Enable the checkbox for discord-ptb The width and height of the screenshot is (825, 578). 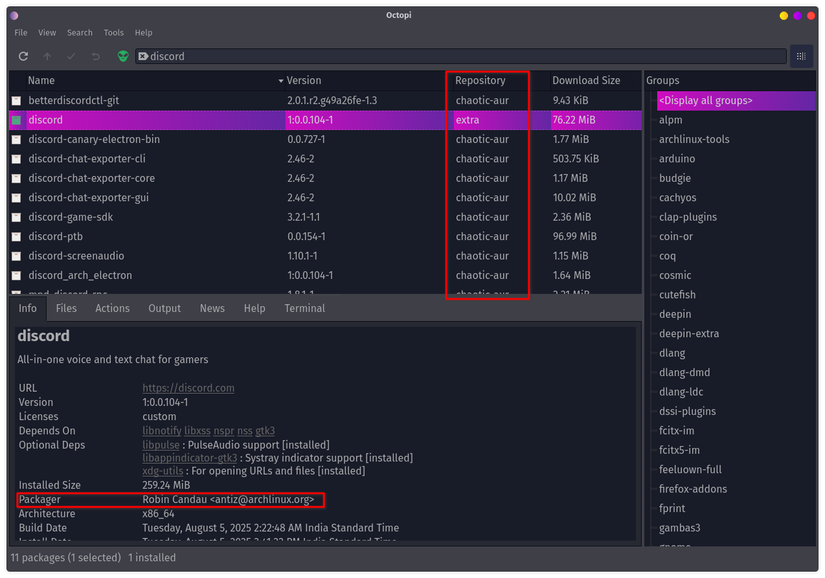click(14, 236)
